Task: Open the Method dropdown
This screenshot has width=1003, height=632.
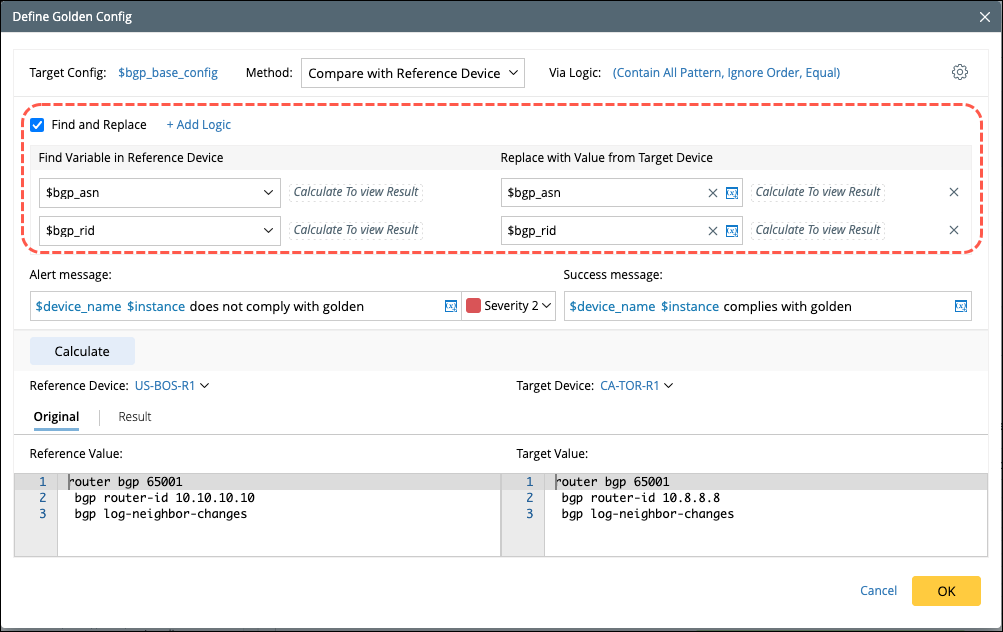Action: click(412, 73)
